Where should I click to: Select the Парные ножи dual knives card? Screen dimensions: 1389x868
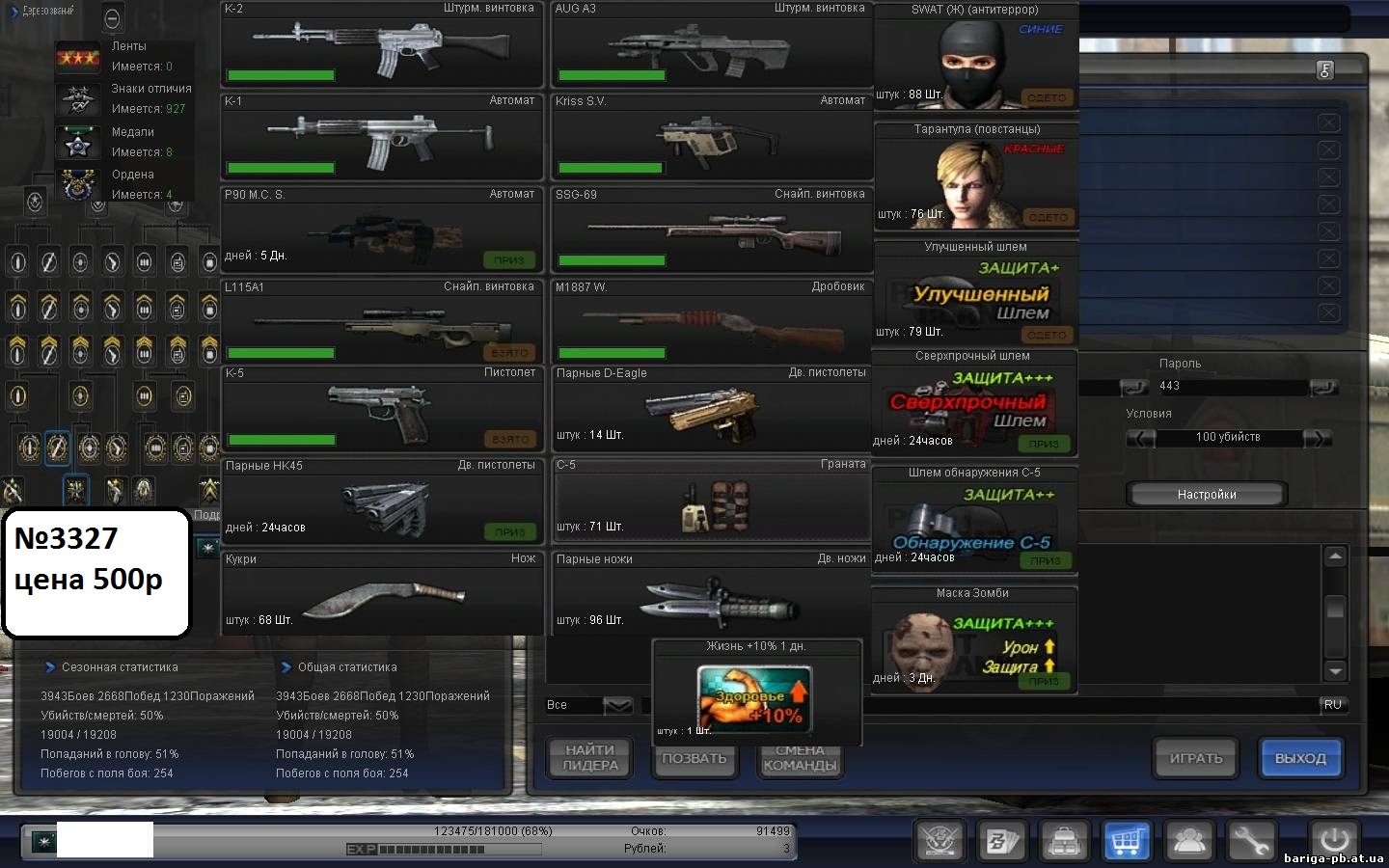tap(712, 592)
